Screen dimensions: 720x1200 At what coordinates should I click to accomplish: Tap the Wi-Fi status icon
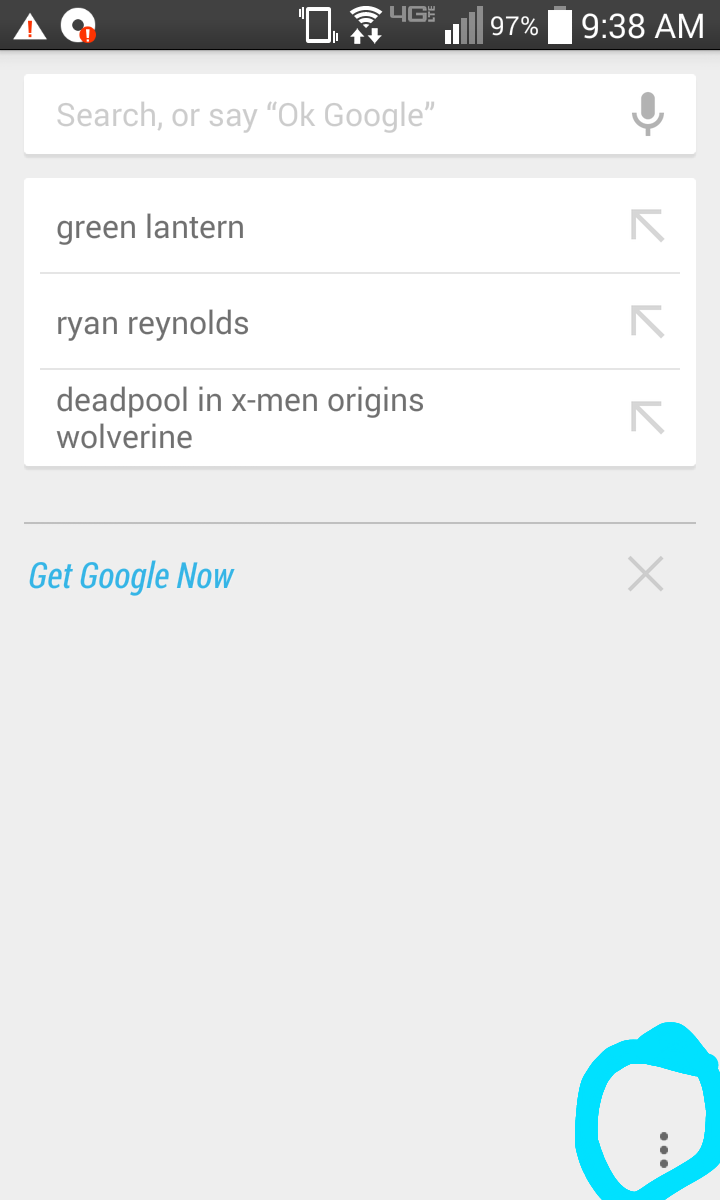point(367,25)
